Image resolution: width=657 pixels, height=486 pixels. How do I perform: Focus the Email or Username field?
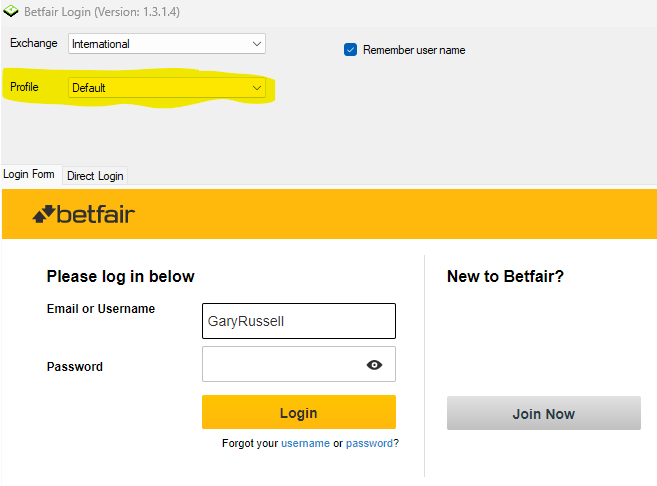[x=299, y=321]
